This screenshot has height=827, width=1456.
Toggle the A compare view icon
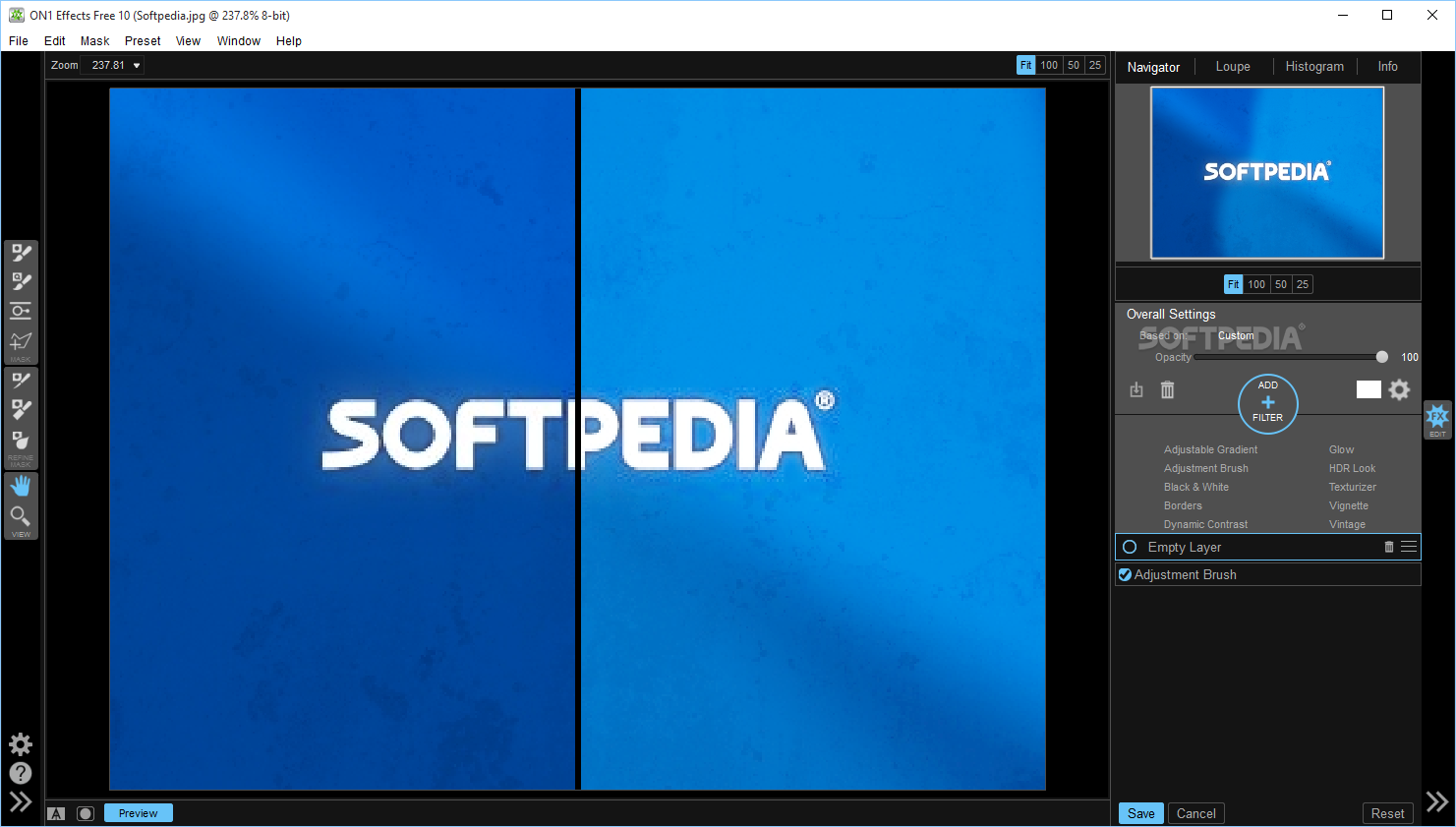56,813
